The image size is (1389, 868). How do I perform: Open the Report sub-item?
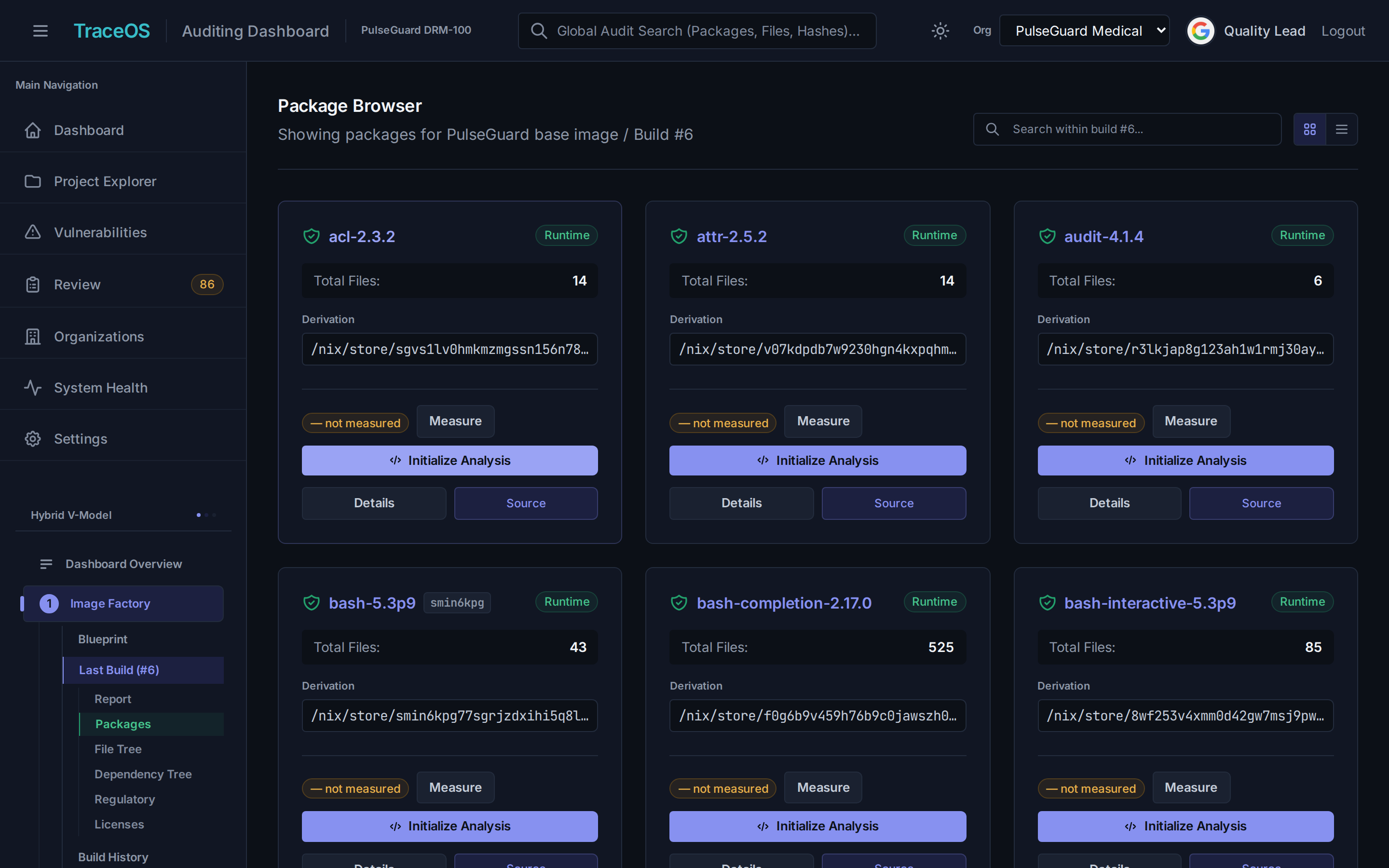click(112, 699)
